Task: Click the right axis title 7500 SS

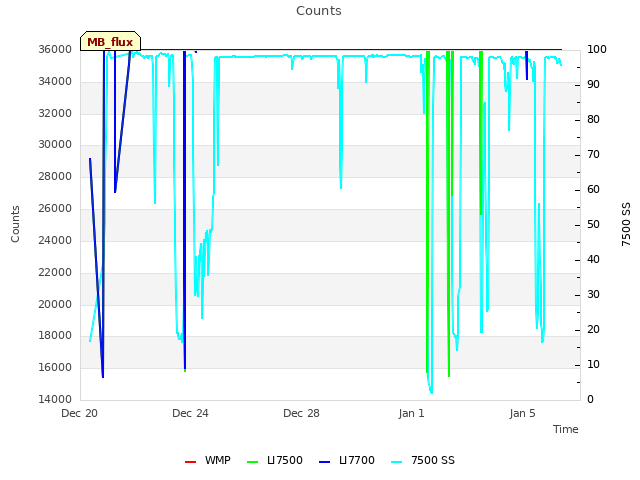Action: click(x=626, y=224)
